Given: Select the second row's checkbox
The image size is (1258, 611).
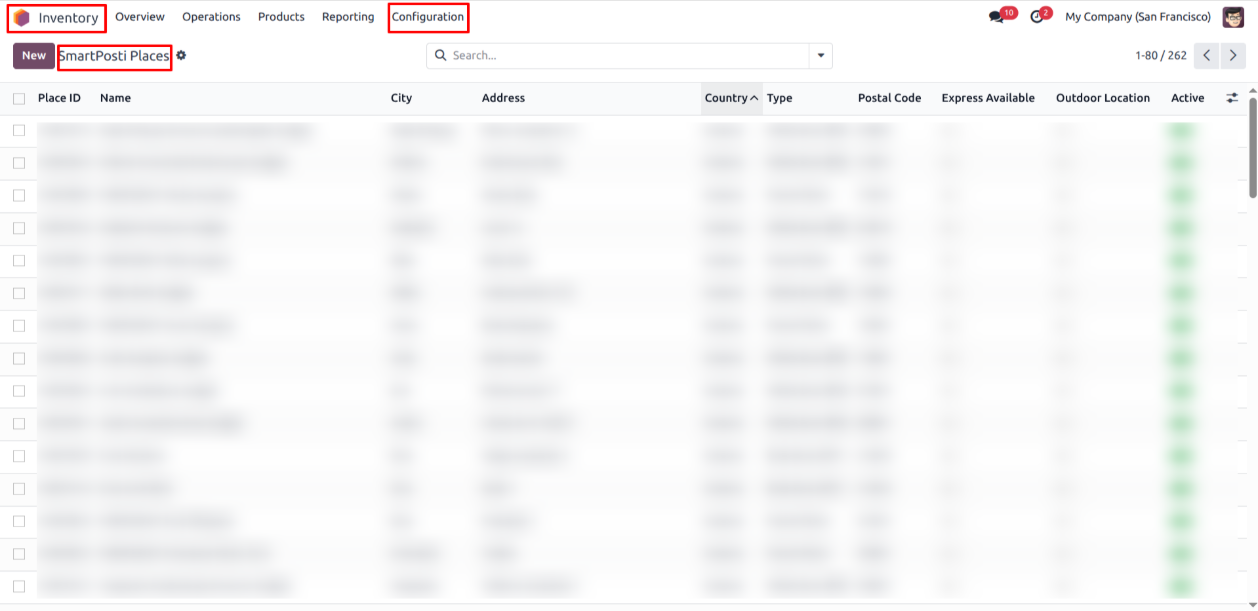Looking at the screenshot, I should (19, 162).
